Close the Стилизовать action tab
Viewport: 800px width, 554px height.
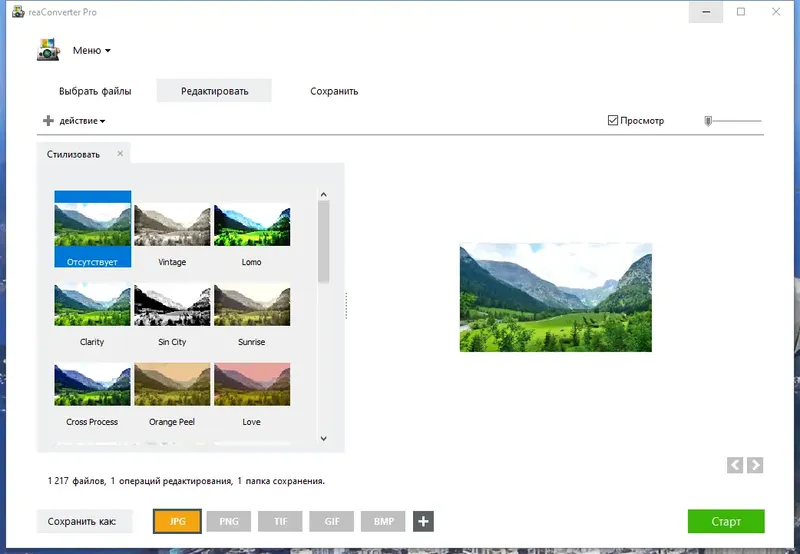coord(120,153)
